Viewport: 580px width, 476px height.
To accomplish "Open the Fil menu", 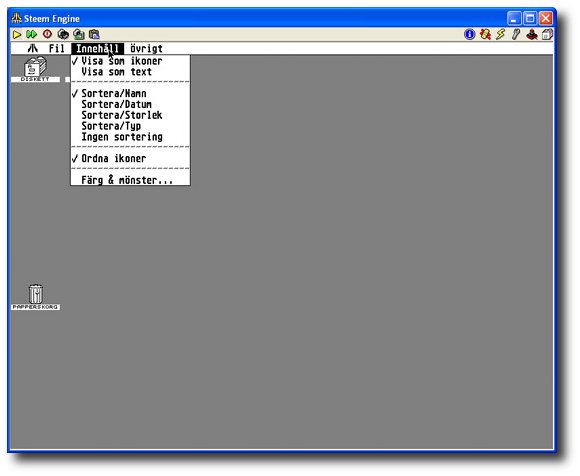I will [57, 48].
